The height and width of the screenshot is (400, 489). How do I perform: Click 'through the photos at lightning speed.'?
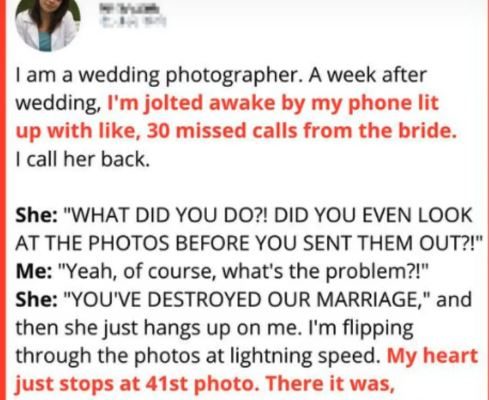point(198,356)
